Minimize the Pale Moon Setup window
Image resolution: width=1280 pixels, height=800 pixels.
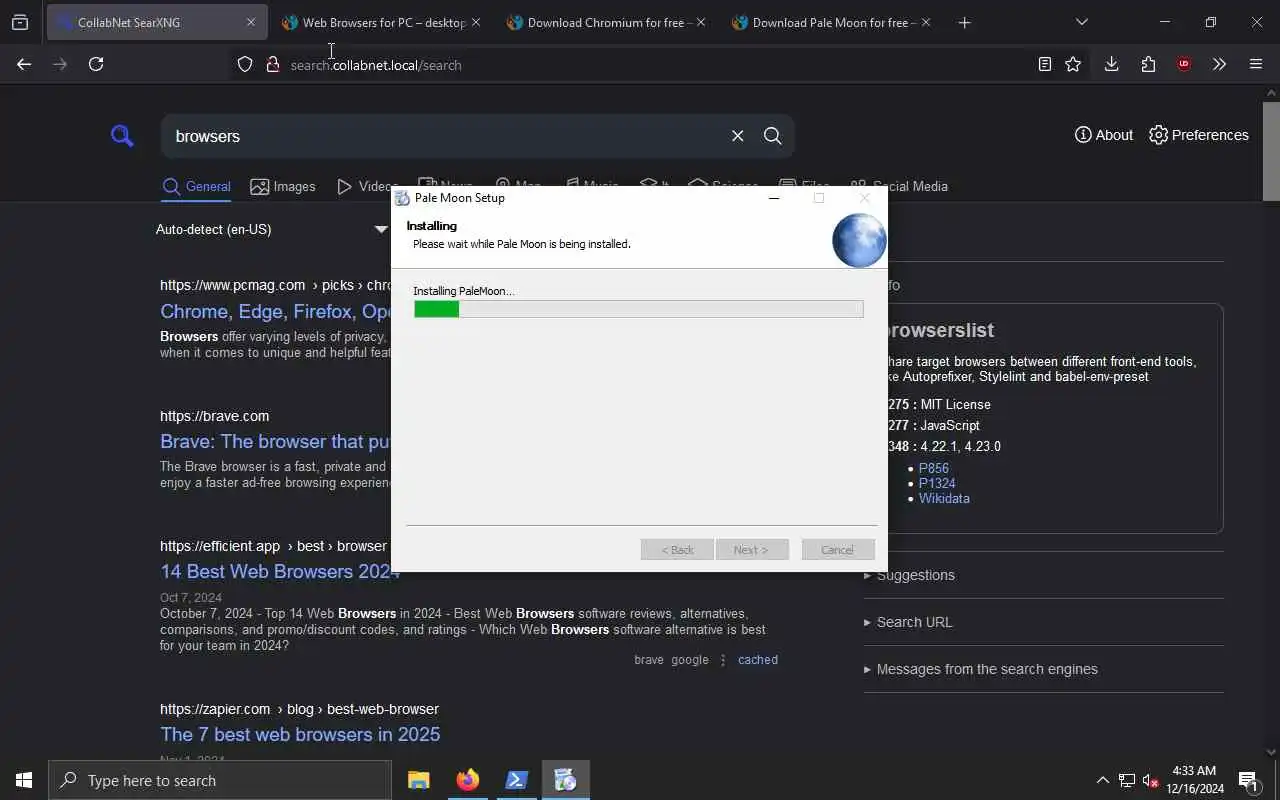pos(774,198)
